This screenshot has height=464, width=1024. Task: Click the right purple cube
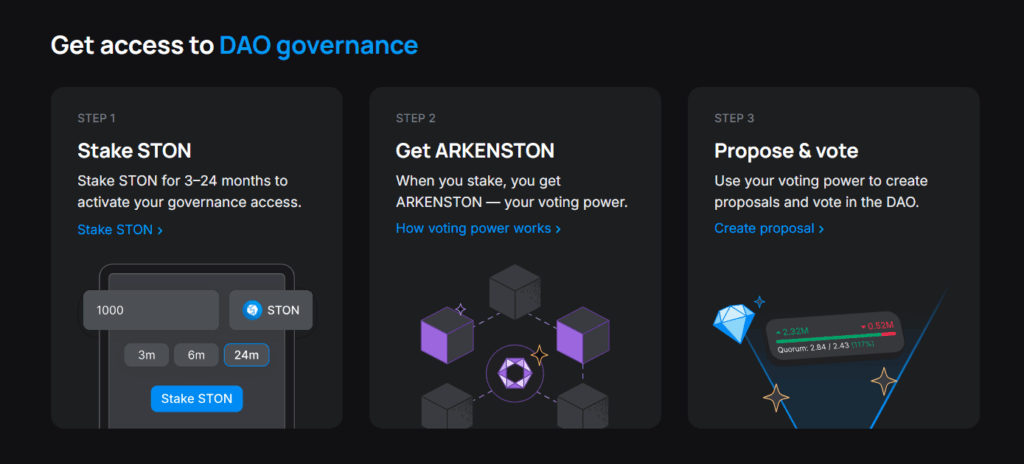pos(582,334)
